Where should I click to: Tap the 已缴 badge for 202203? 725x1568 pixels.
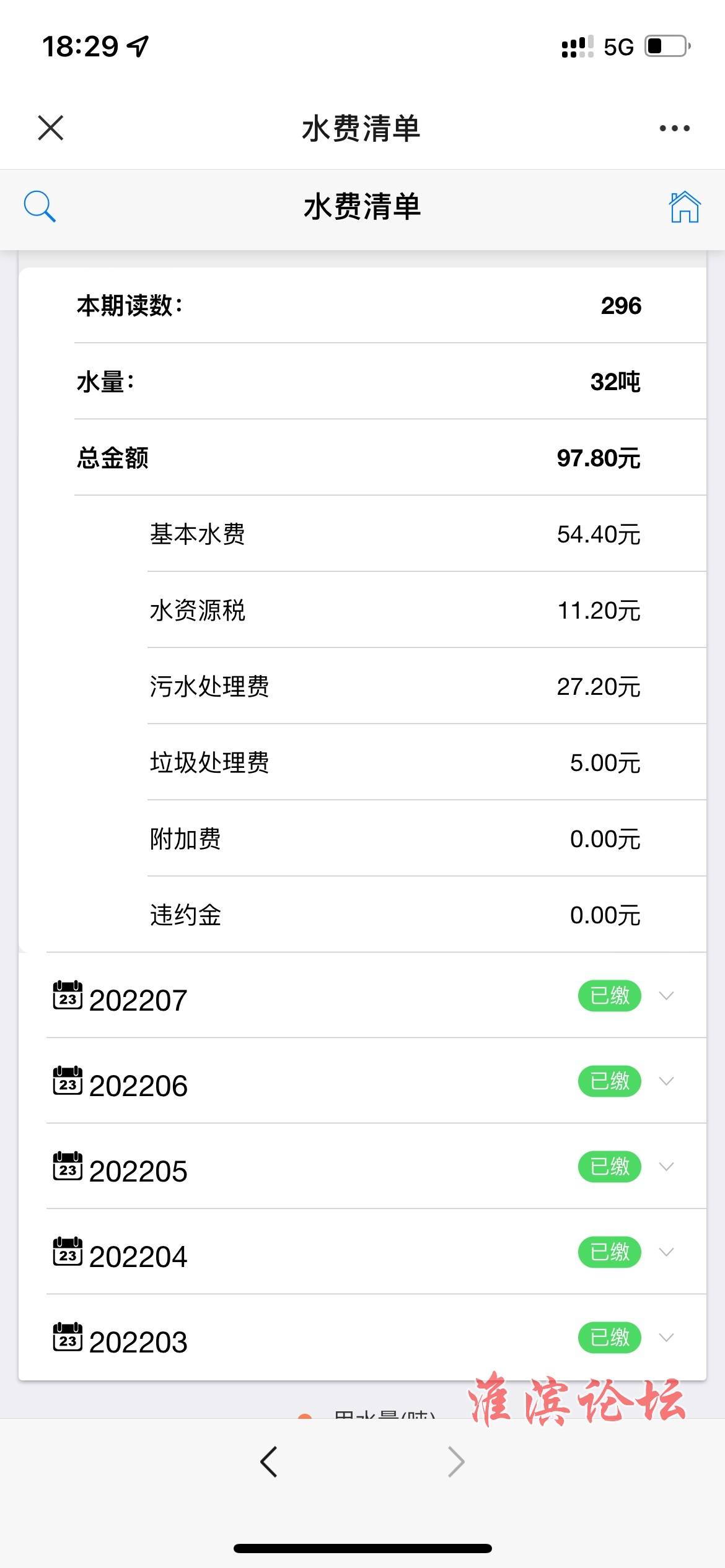tap(609, 1338)
